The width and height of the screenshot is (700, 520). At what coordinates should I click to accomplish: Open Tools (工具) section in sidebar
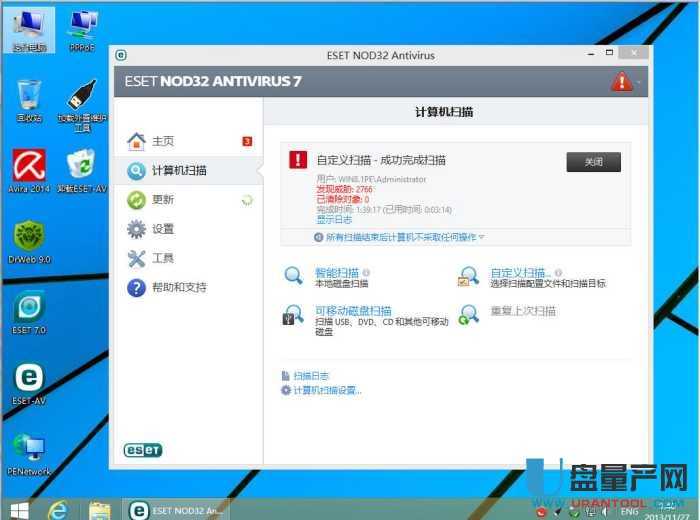click(x=163, y=258)
